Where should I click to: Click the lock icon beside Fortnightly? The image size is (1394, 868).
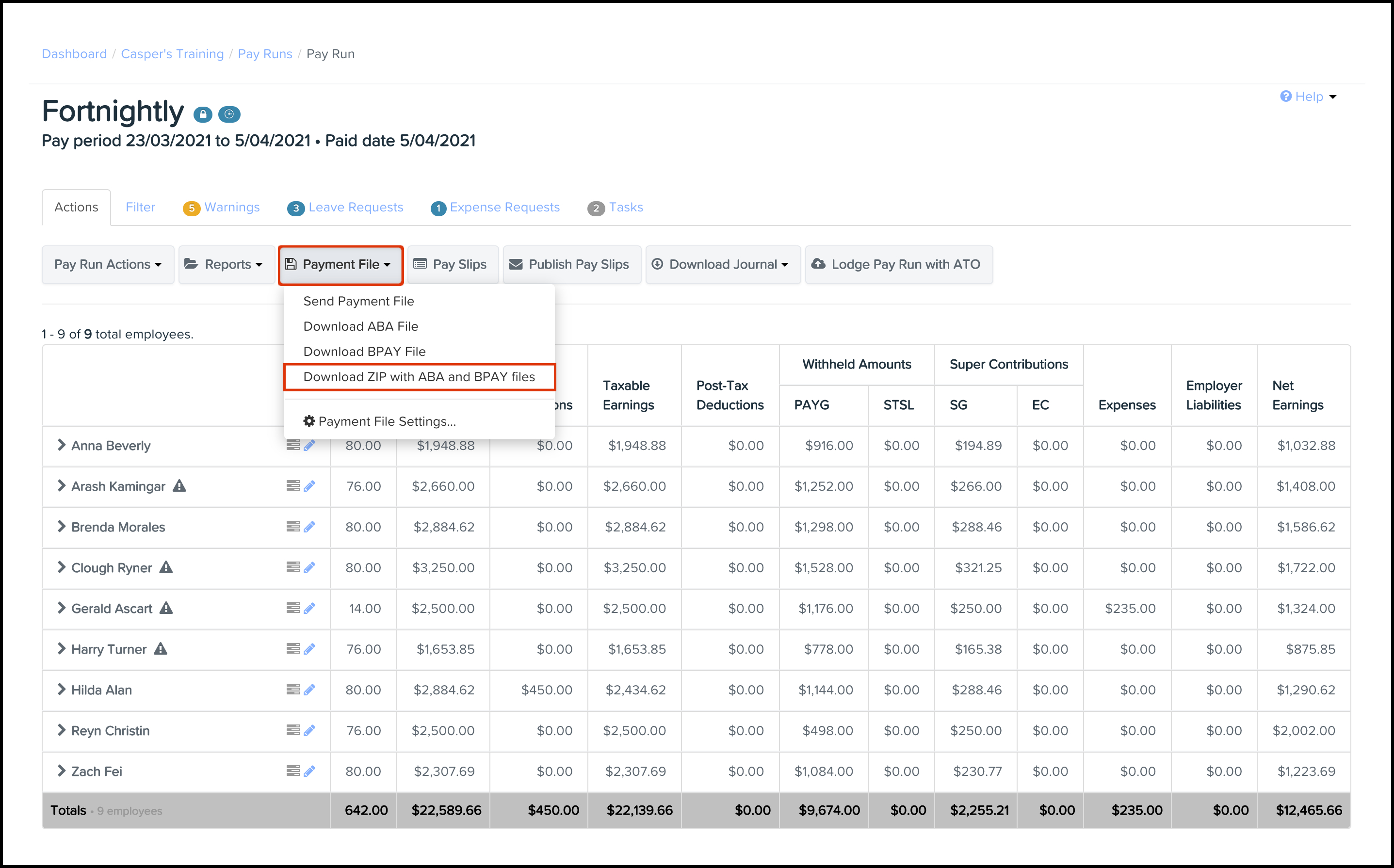point(202,114)
